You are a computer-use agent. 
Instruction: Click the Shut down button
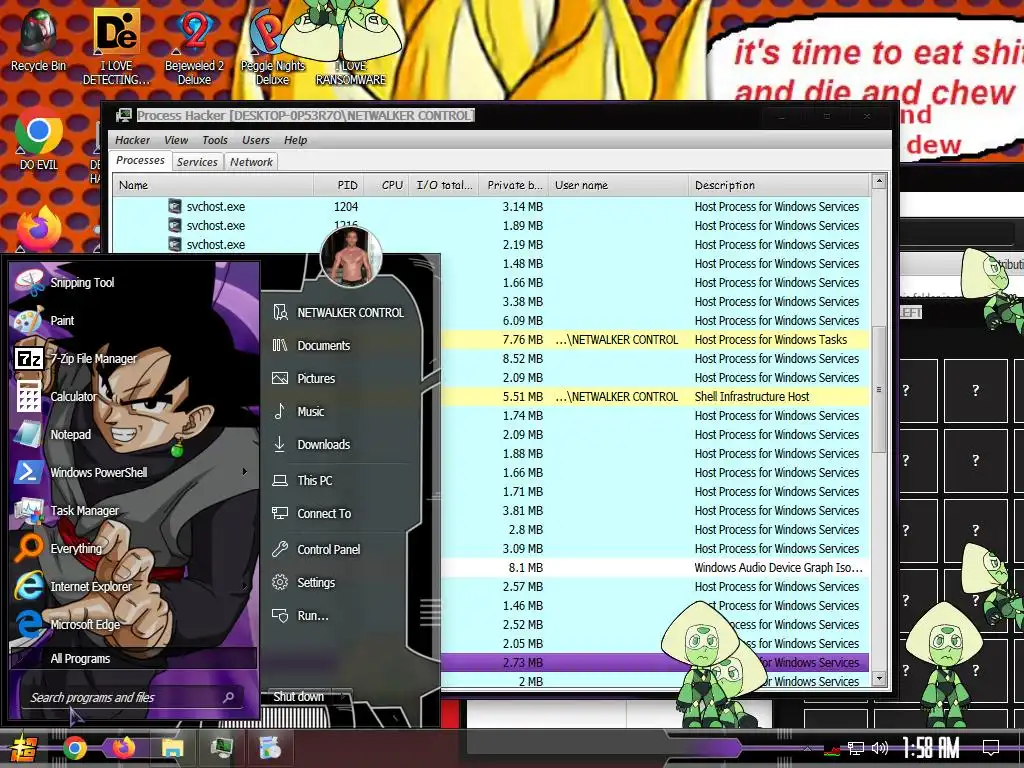(298, 697)
